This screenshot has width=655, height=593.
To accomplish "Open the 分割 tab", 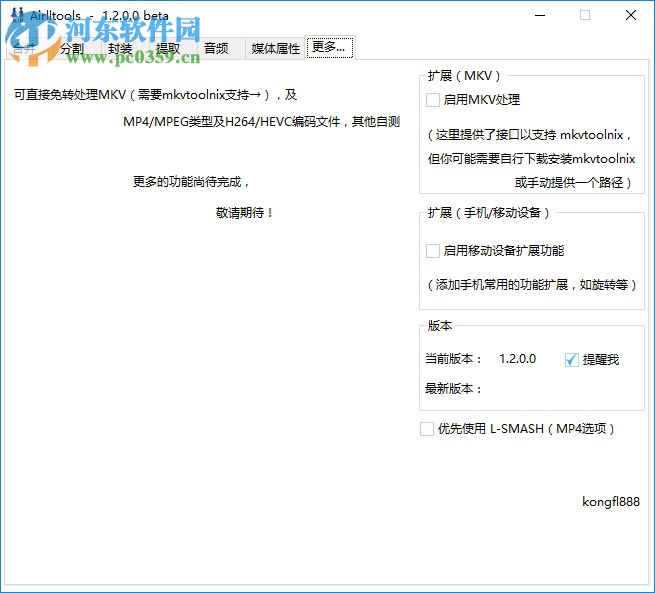I will point(72,49).
